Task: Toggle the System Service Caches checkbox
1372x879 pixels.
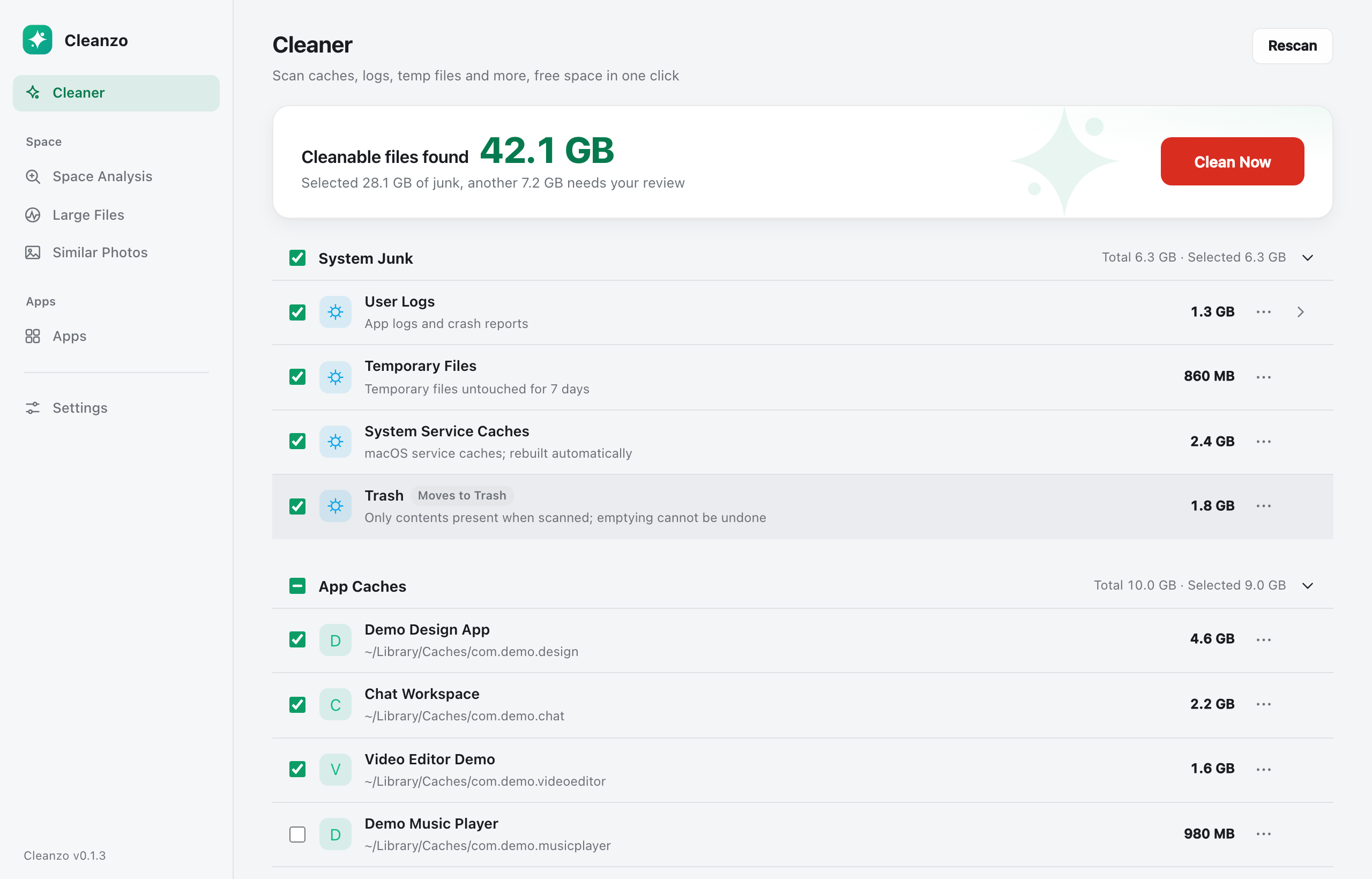Action: pos(297,441)
